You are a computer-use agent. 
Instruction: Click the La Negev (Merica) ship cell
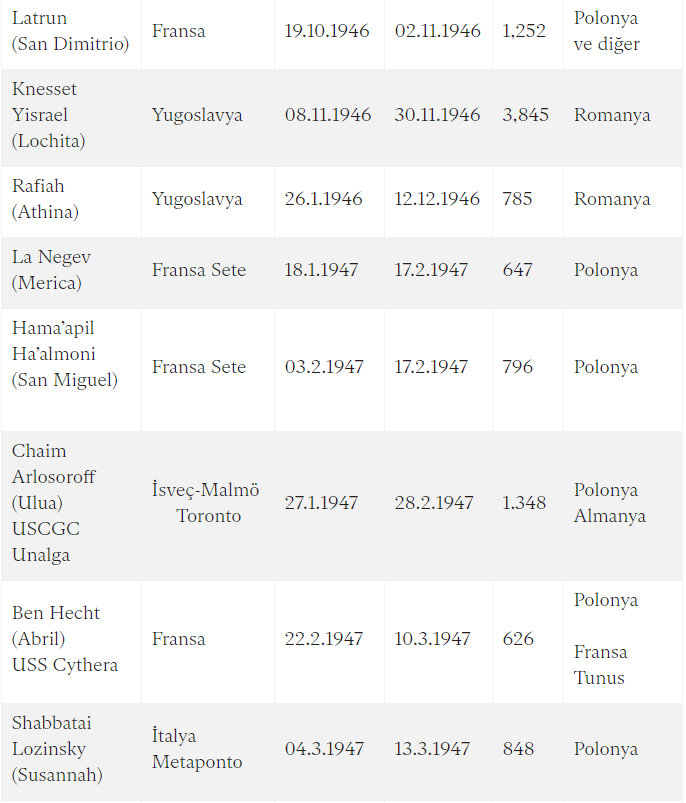(51, 270)
